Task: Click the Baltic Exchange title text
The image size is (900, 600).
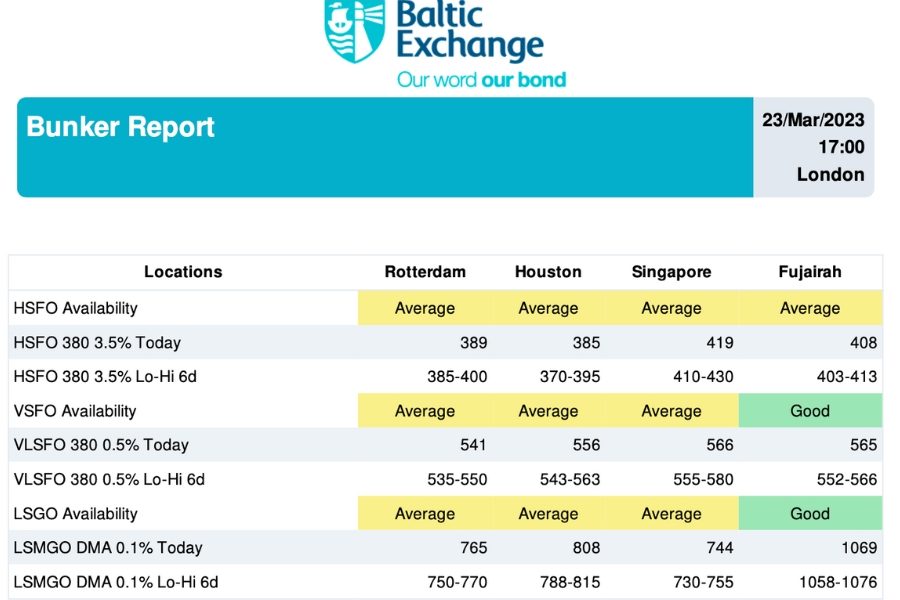Action: (x=470, y=30)
